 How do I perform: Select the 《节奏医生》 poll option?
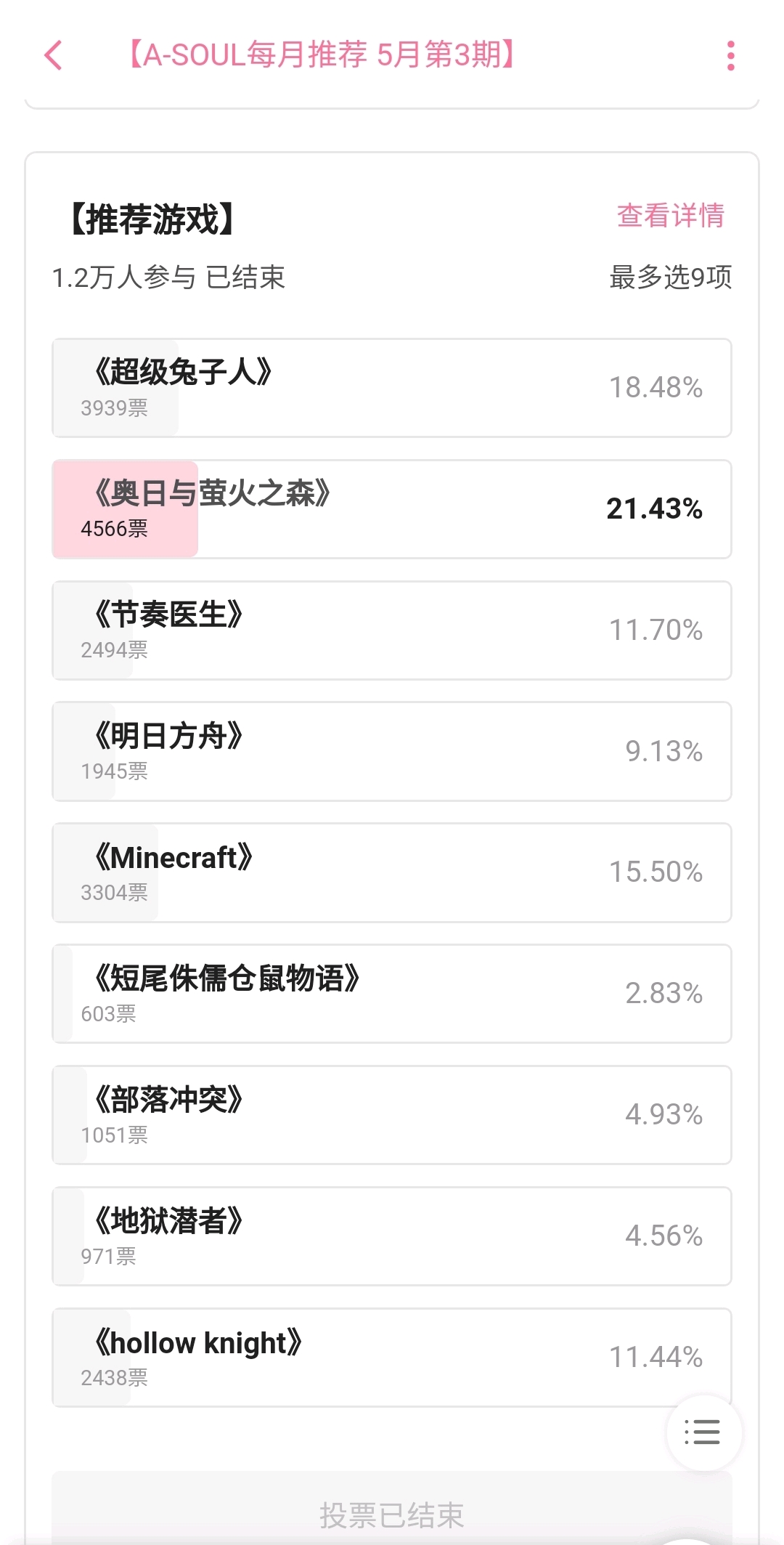pyautogui.click(x=392, y=630)
